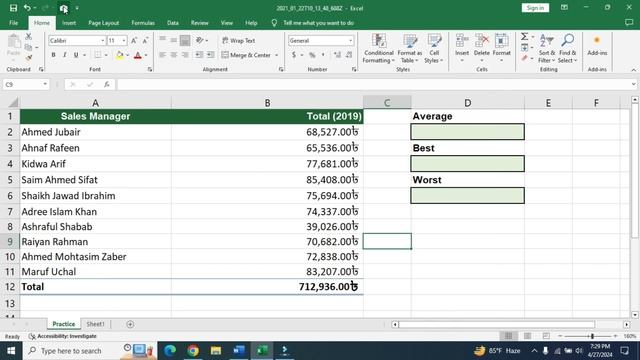Toggle Italic formatting

pos(64,55)
